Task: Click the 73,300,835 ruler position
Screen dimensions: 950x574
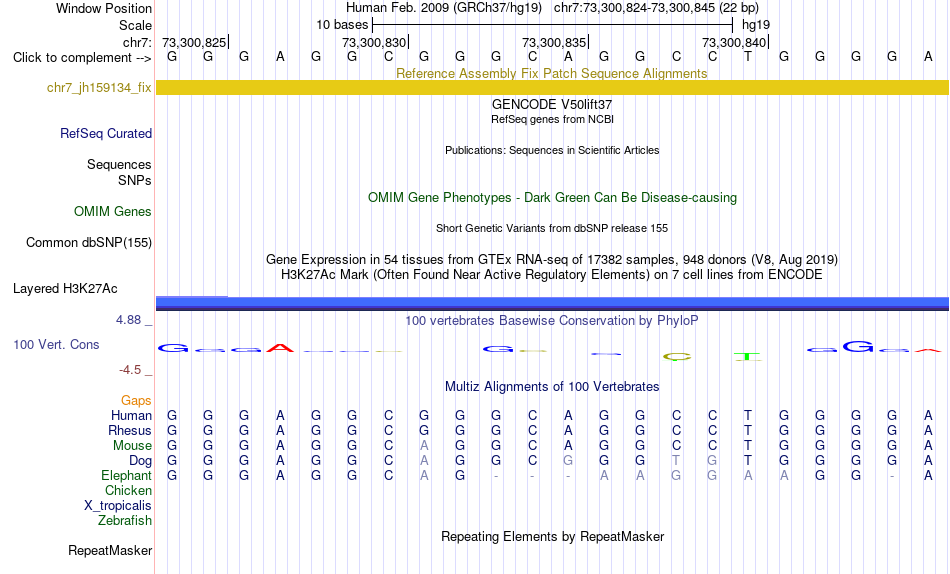Action: (554, 42)
